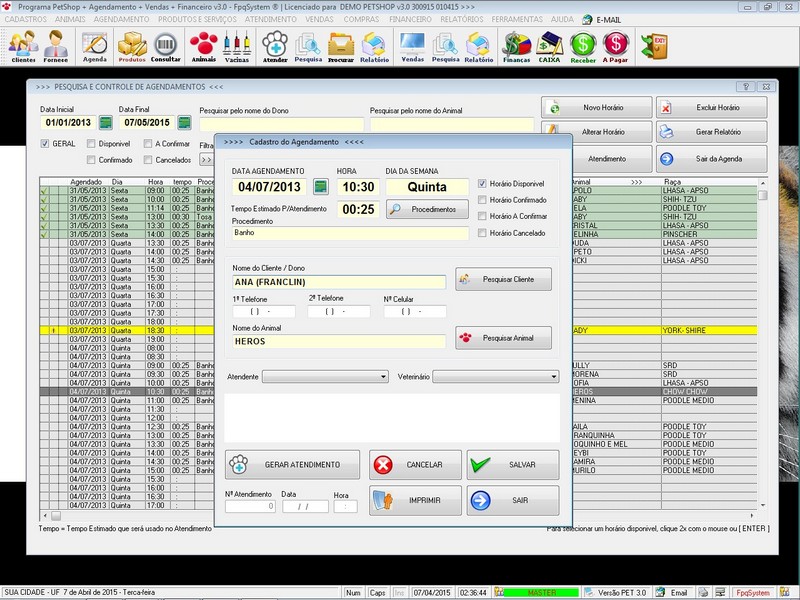The height and width of the screenshot is (600, 800).
Task: Open the Clientes toolbar icon
Action: 23,45
